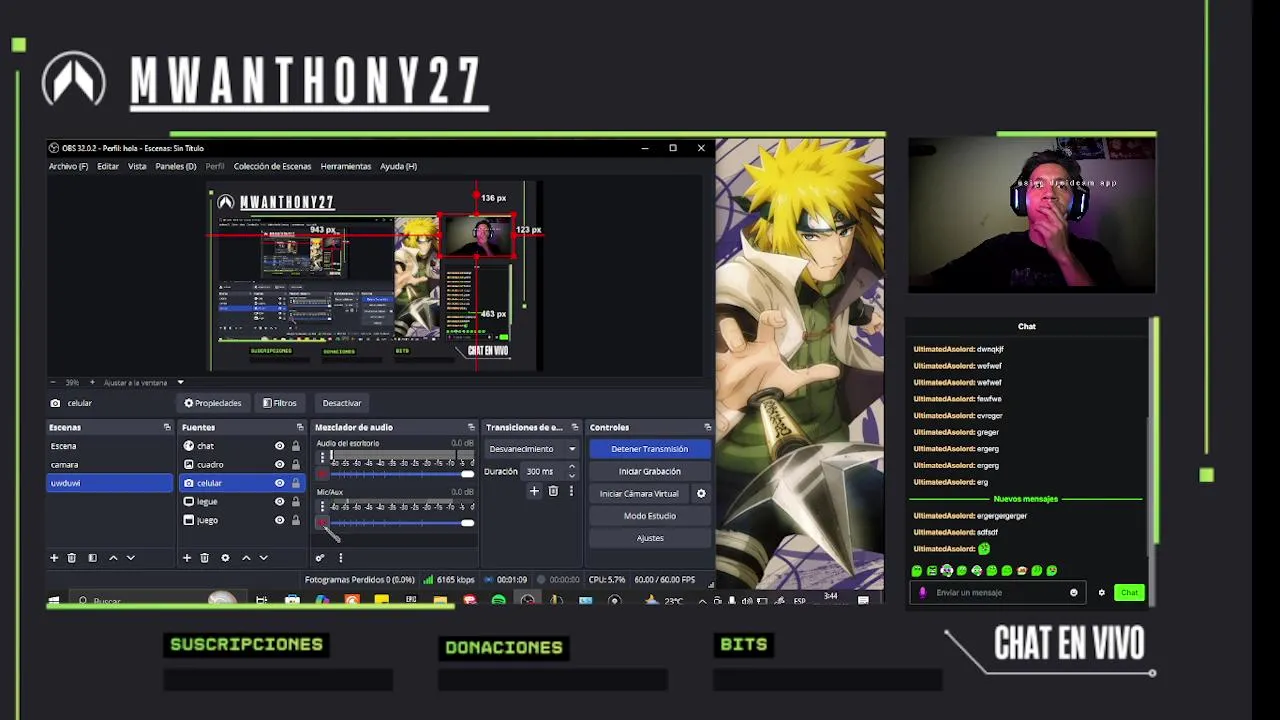Open the Colección de Escenas menu
Image resolution: width=1280 pixels, height=720 pixels.
pos(272,166)
